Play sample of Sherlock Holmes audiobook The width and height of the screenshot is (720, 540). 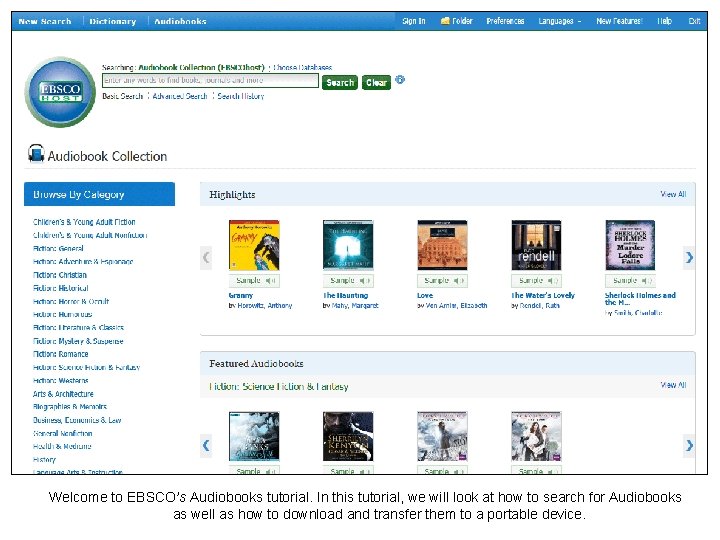[x=630, y=281]
